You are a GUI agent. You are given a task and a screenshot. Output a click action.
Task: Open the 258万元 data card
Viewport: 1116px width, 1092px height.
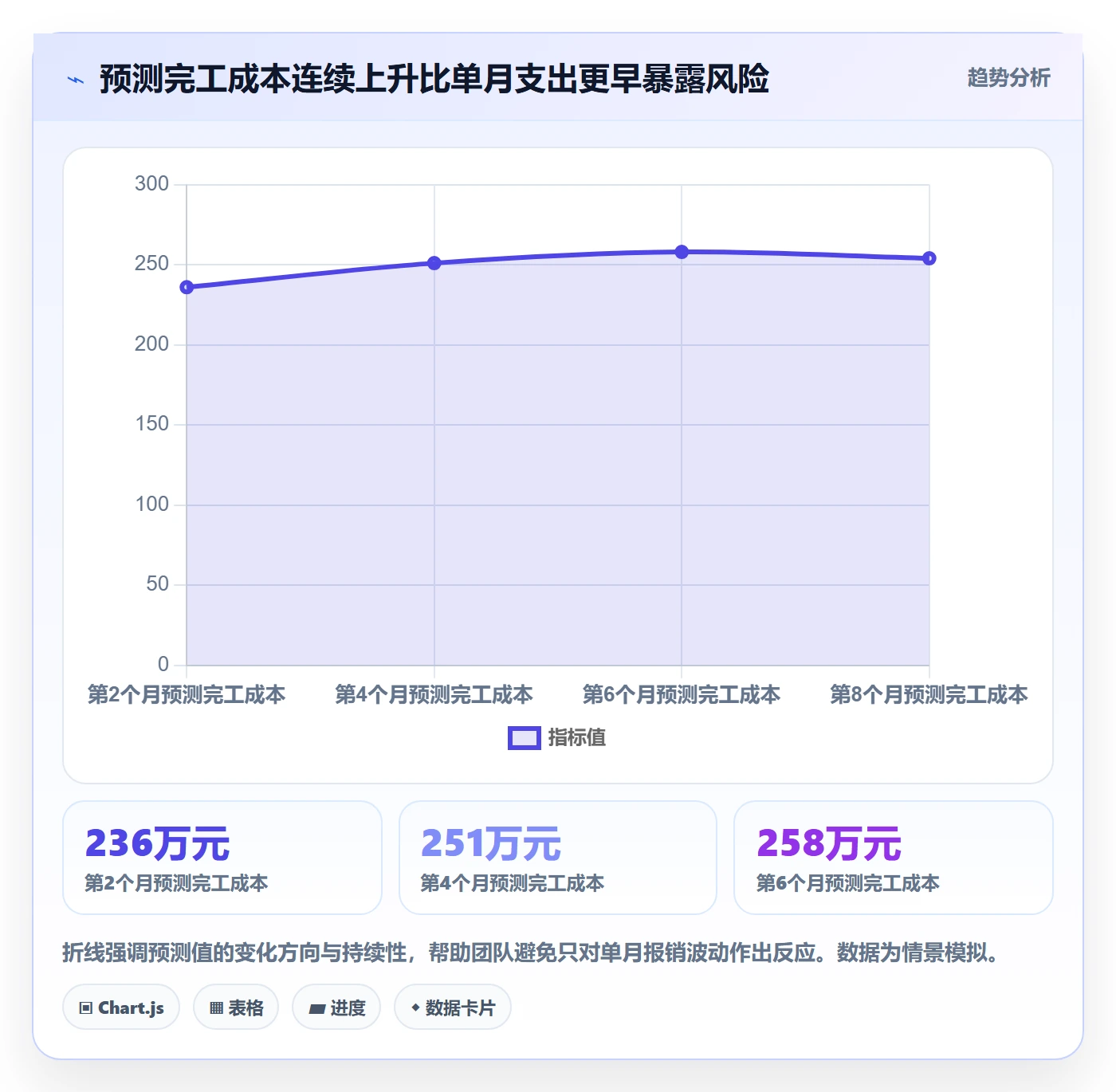tap(894, 858)
